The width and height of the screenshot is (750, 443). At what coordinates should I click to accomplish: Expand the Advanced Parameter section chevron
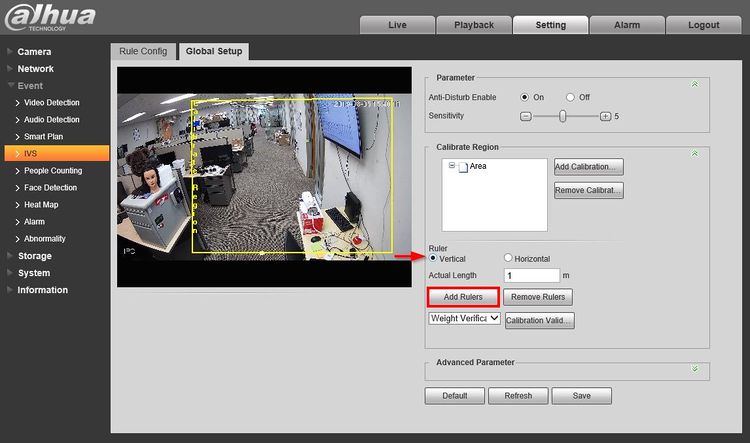pyautogui.click(x=694, y=368)
